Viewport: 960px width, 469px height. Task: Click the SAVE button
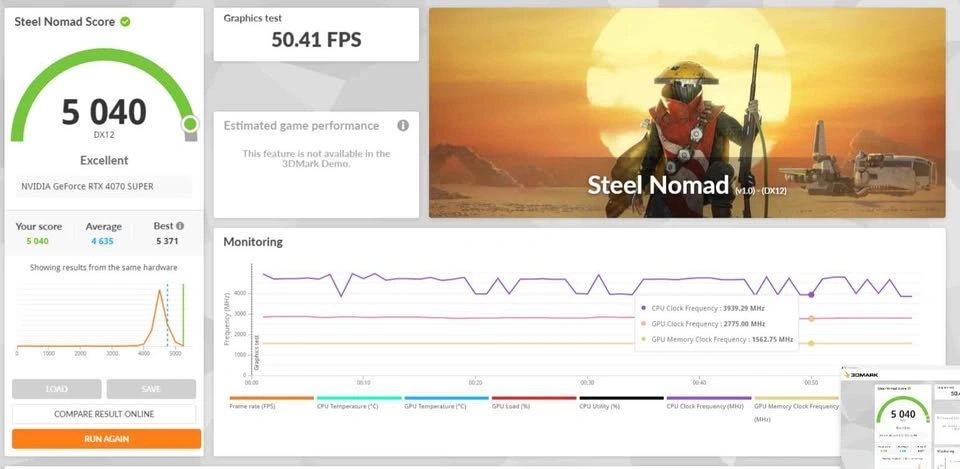(x=151, y=389)
